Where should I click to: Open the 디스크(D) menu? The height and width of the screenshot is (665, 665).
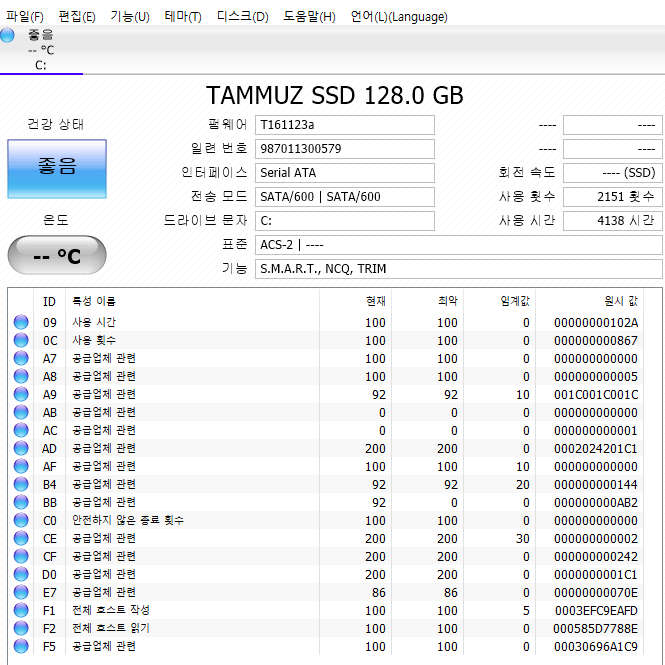tap(243, 17)
